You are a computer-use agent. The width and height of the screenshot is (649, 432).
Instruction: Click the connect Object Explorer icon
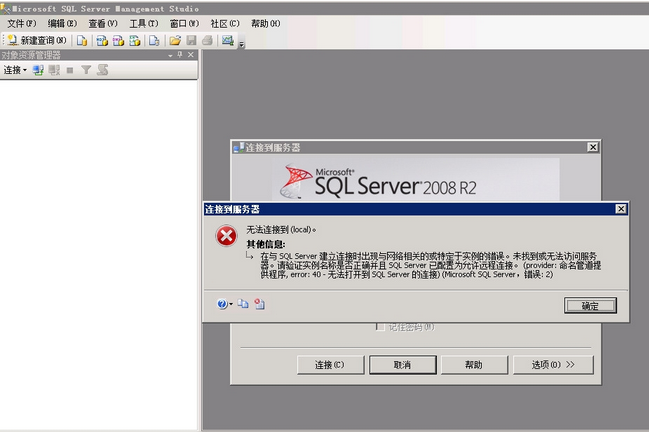pos(38,70)
